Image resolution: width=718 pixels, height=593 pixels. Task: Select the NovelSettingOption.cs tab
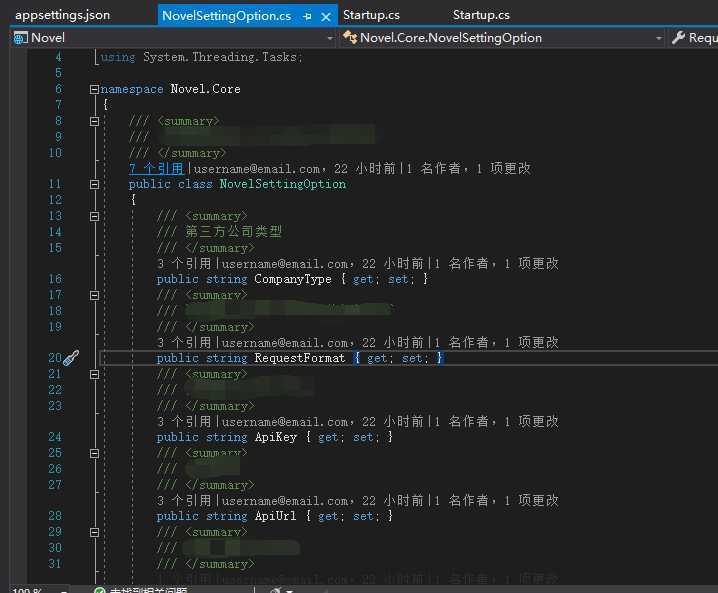click(x=227, y=16)
